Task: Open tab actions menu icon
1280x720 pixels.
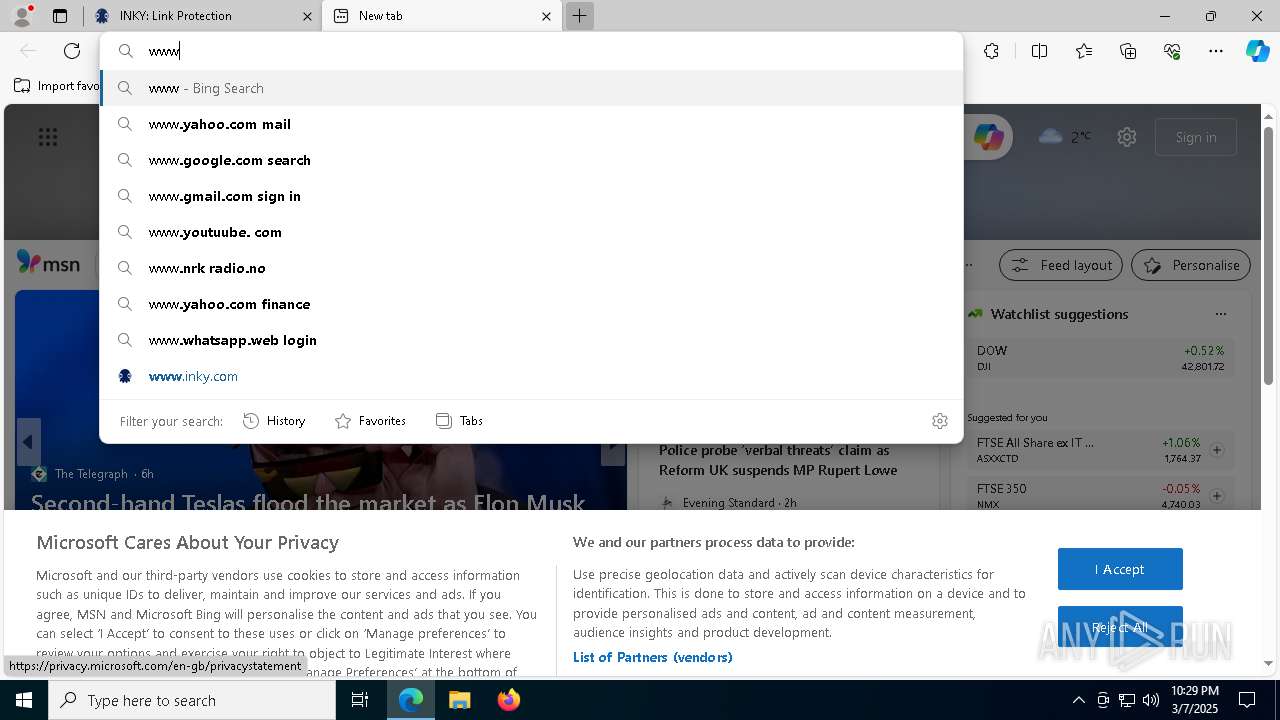Action: (60, 16)
